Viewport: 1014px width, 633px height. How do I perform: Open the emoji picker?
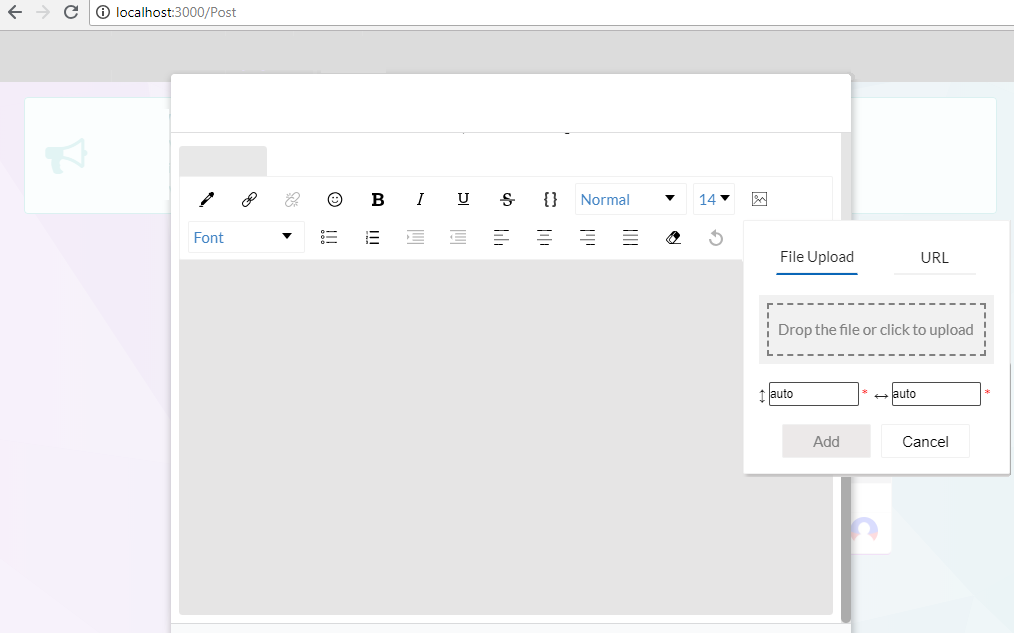coord(335,199)
